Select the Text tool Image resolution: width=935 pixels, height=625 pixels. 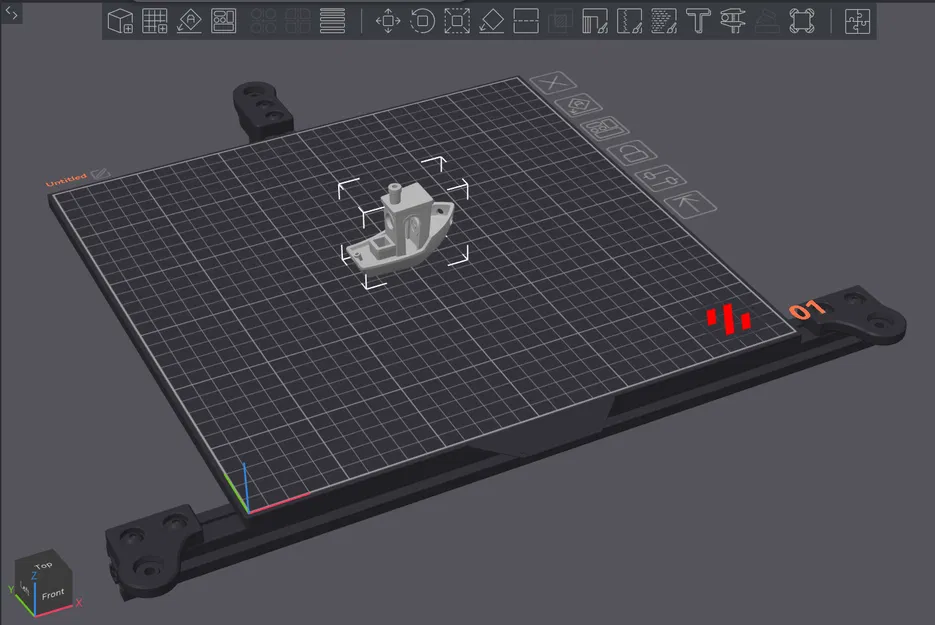[698, 20]
